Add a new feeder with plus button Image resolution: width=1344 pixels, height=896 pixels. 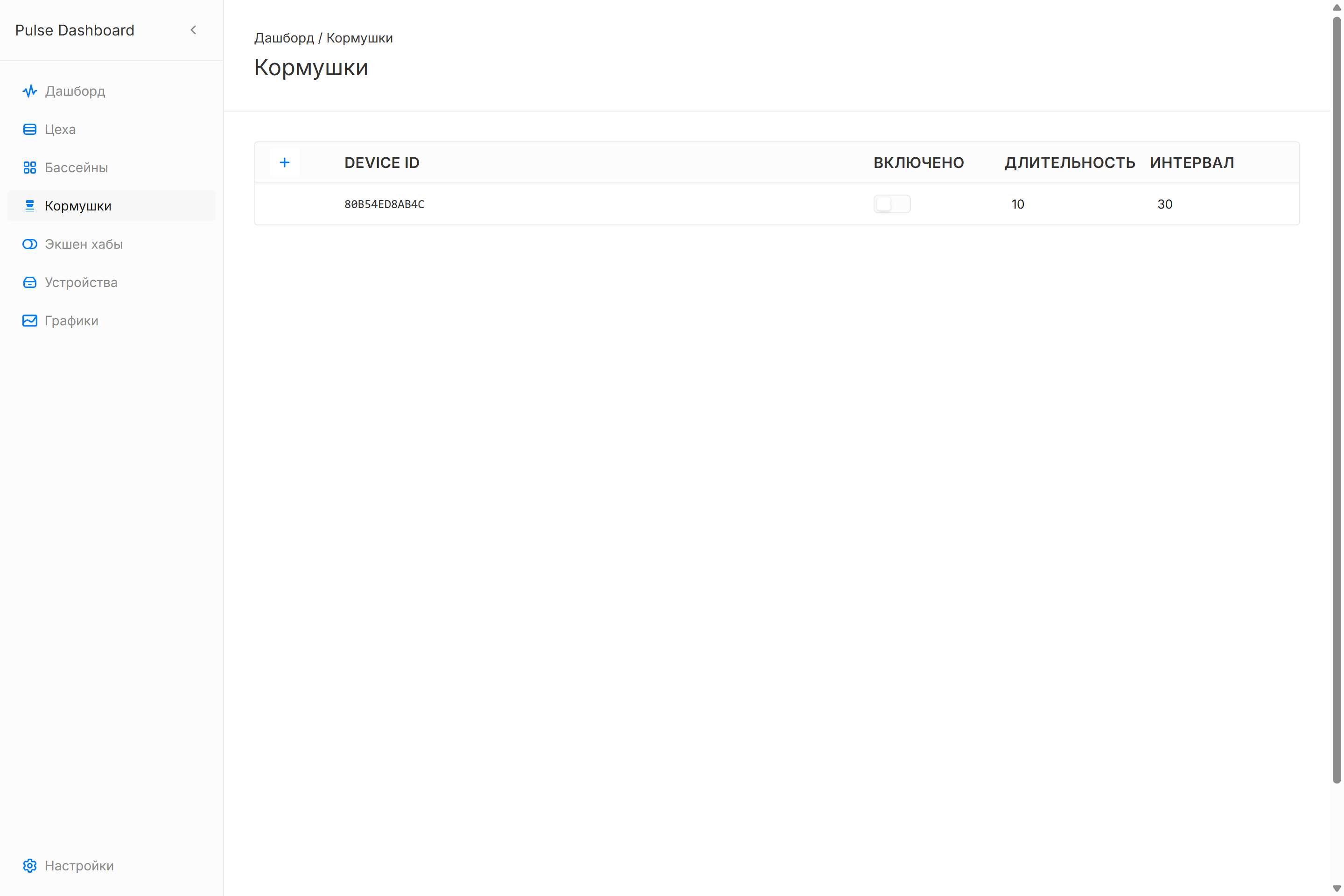285,162
